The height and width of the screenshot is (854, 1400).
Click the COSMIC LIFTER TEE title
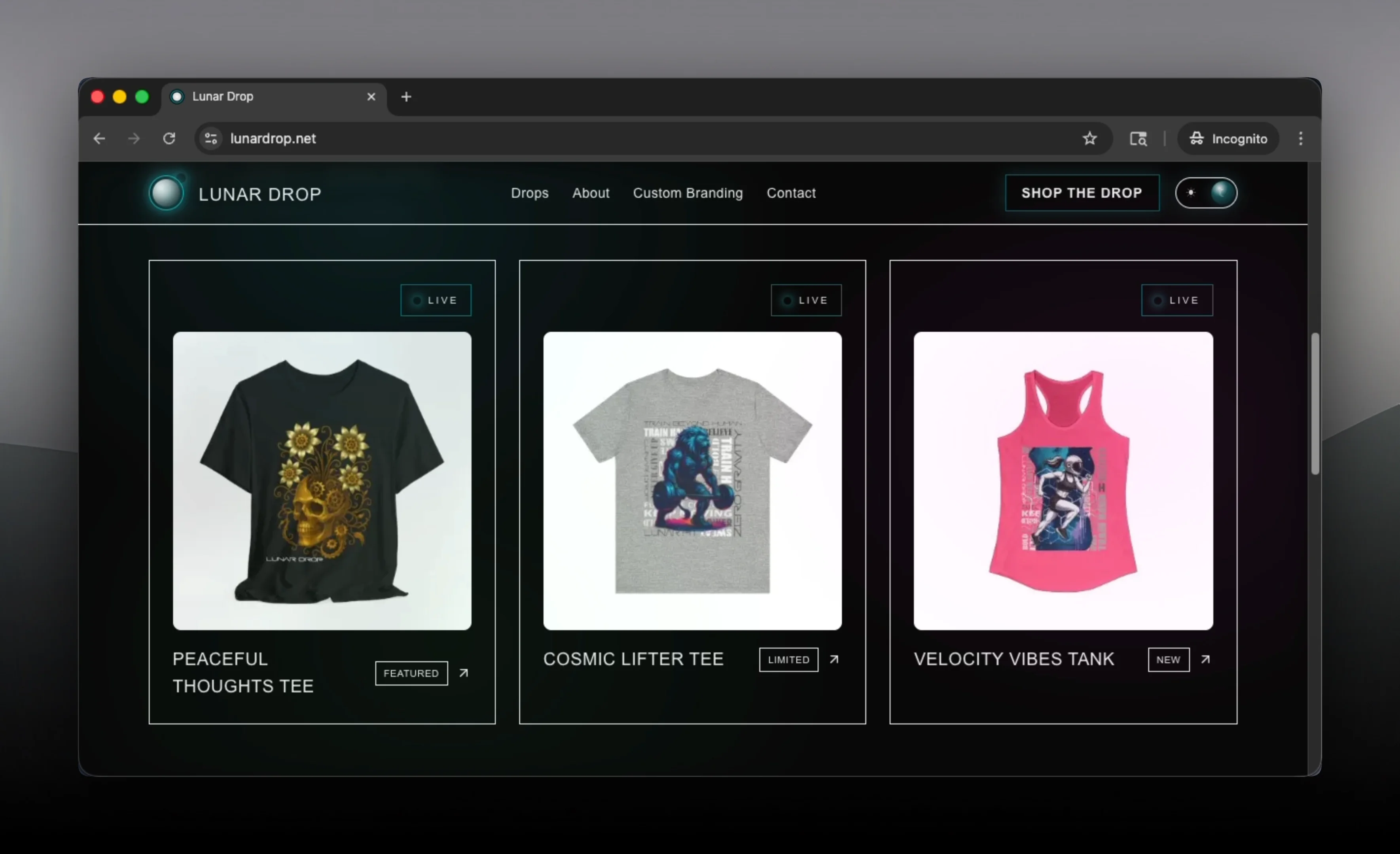click(x=633, y=659)
